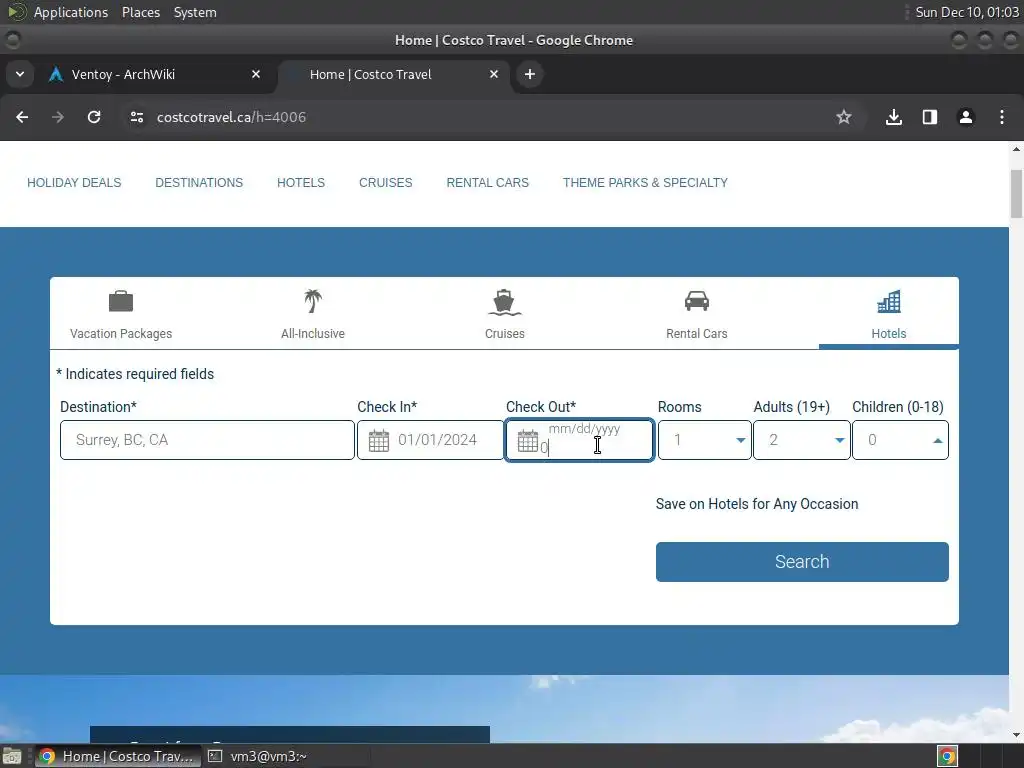This screenshot has width=1024, height=768.
Task: Bookmark this page with the star icon
Action: (x=844, y=117)
